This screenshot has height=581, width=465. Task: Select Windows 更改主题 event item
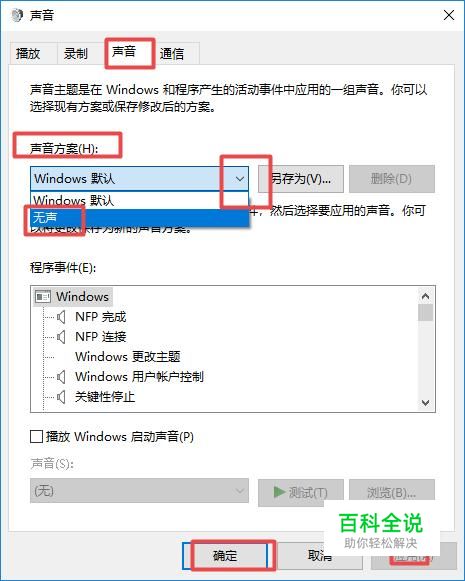[x=128, y=357]
